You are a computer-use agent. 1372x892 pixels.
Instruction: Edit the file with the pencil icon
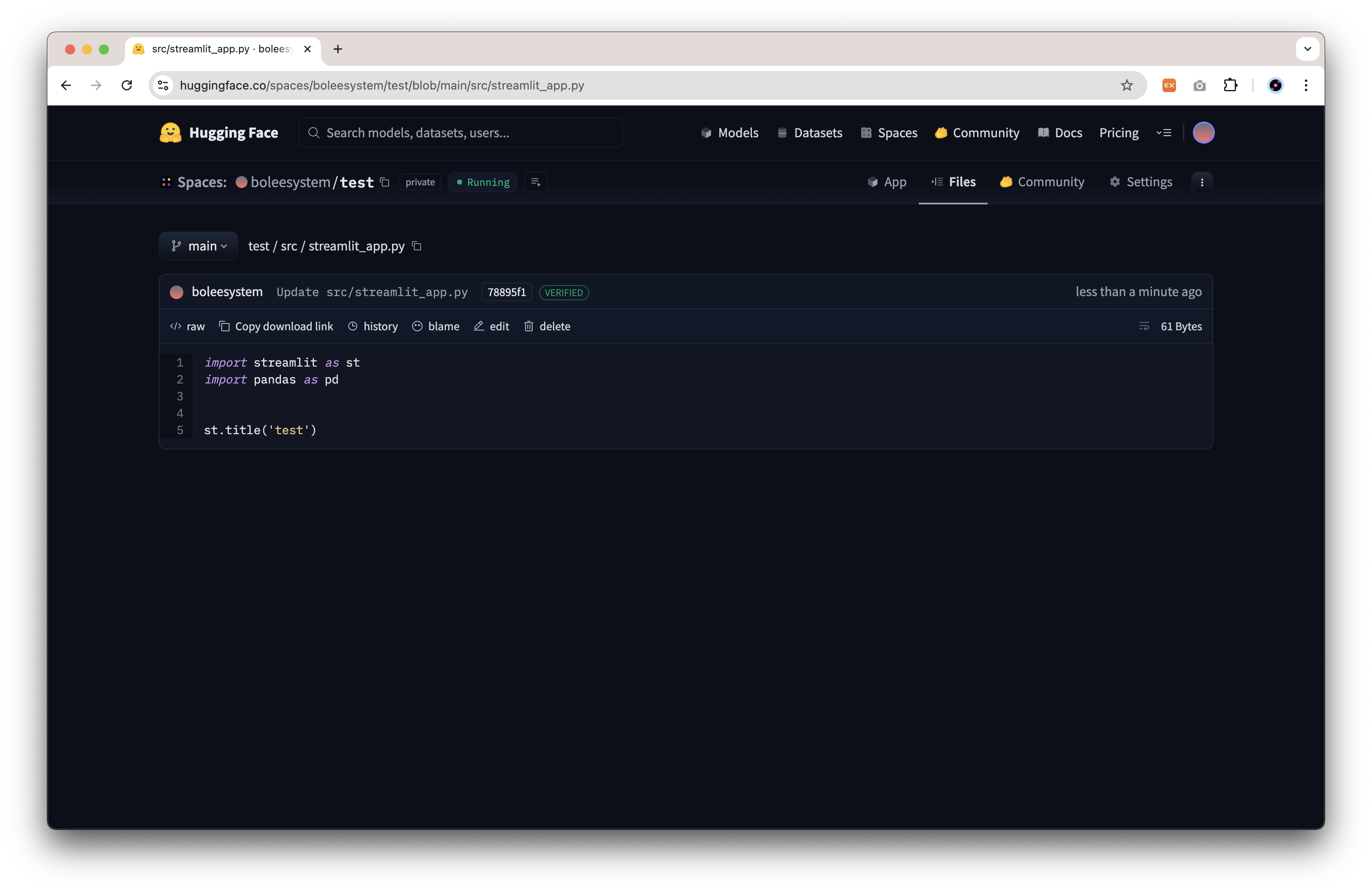(492, 326)
